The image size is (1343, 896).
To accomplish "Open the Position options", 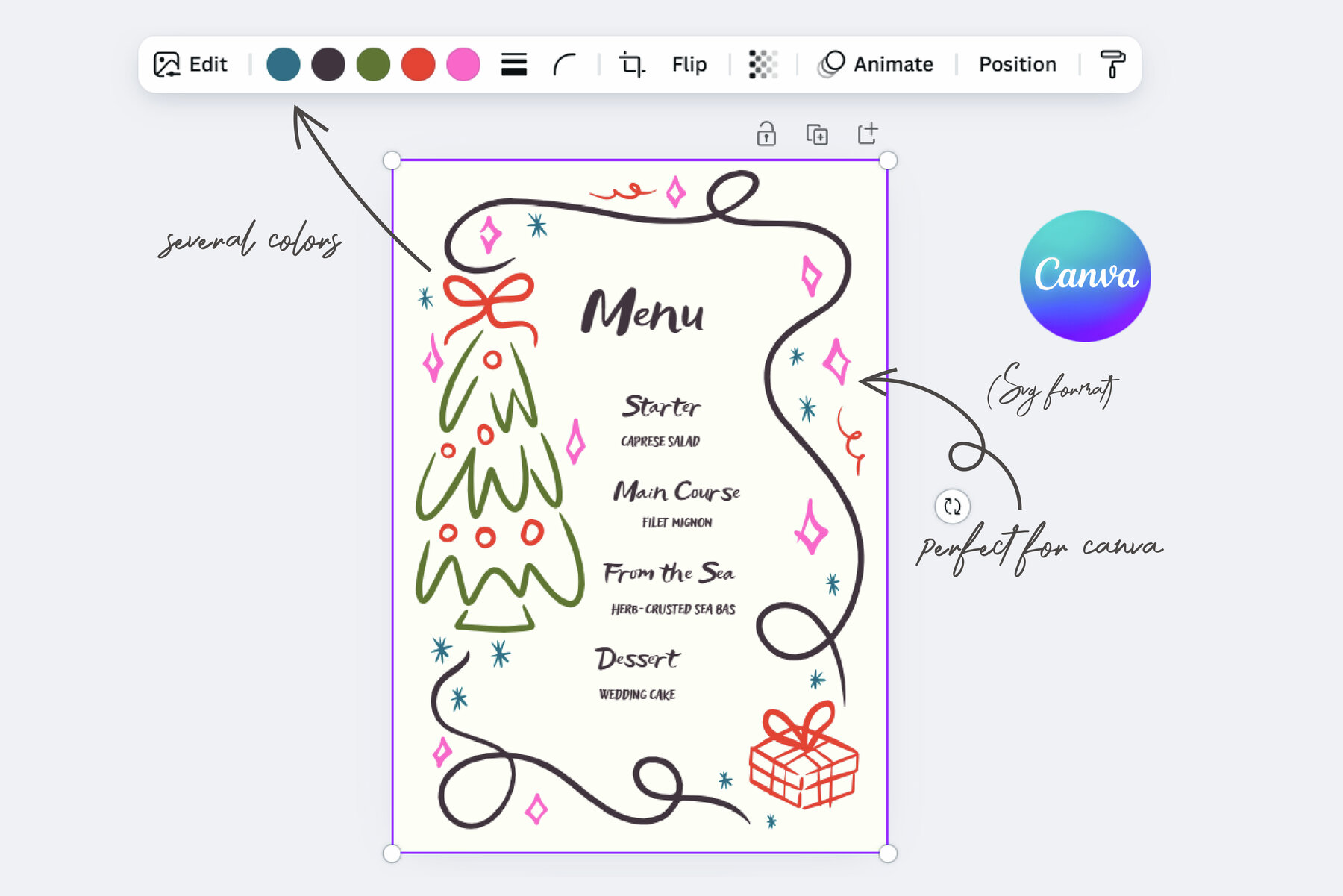I will (x=1017, y=64).
